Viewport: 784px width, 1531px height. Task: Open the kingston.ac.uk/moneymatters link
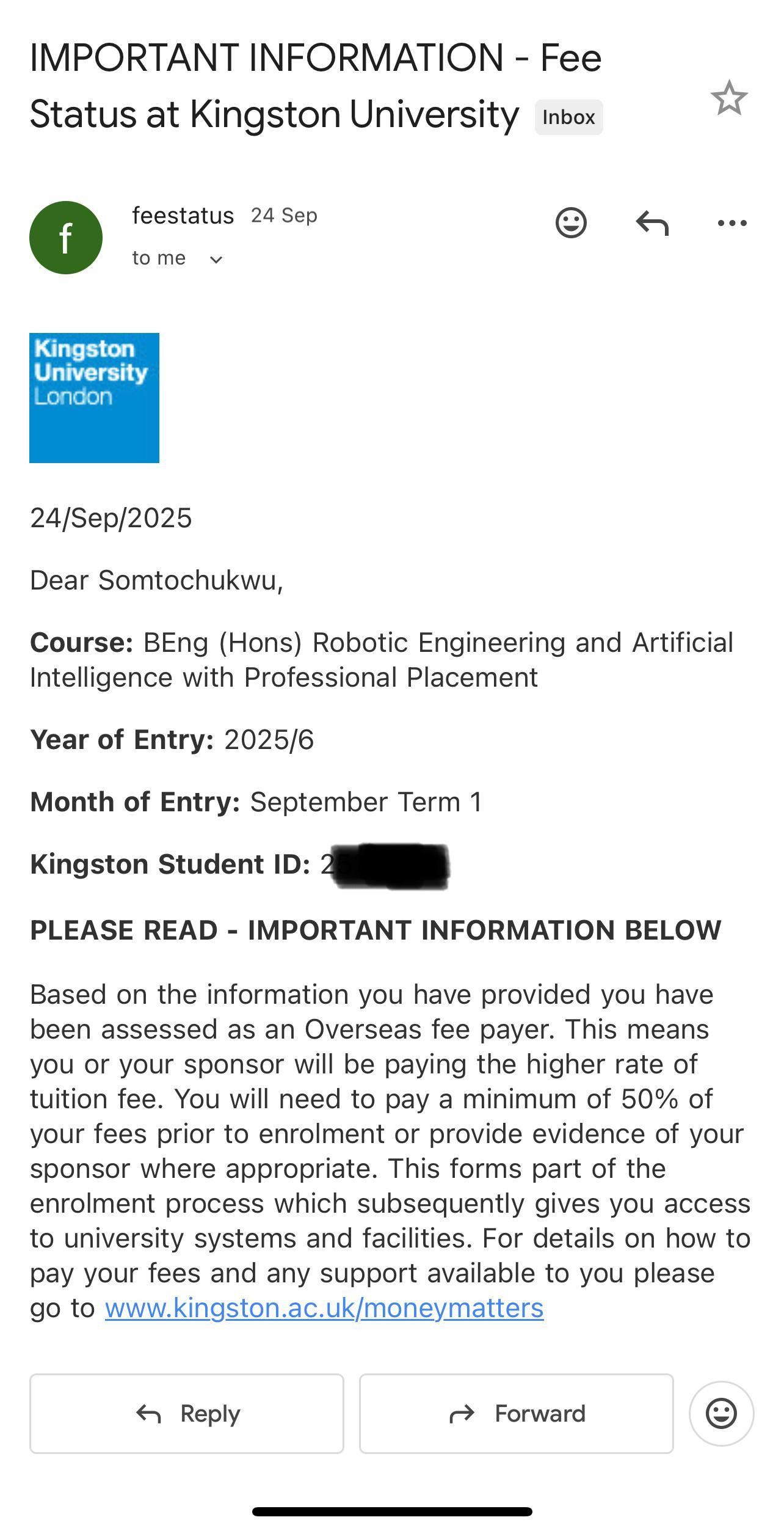324,1308
